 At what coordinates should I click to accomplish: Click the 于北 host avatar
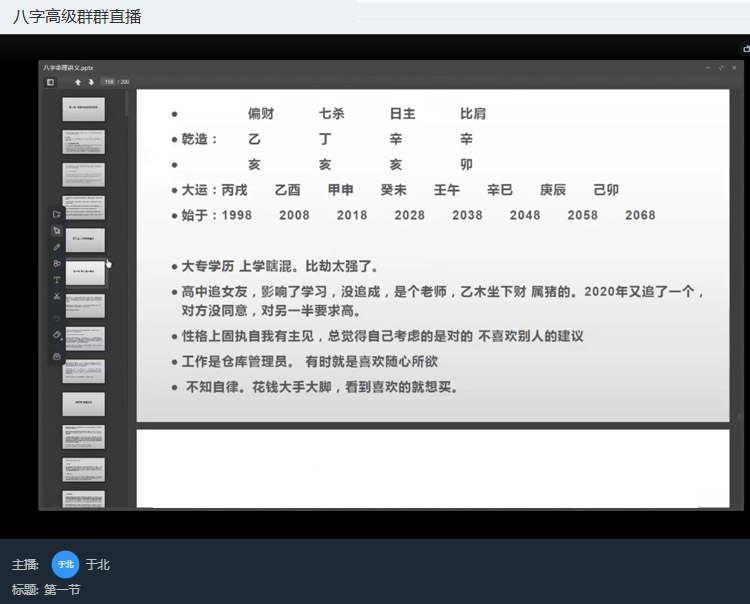tap(65, 565)
